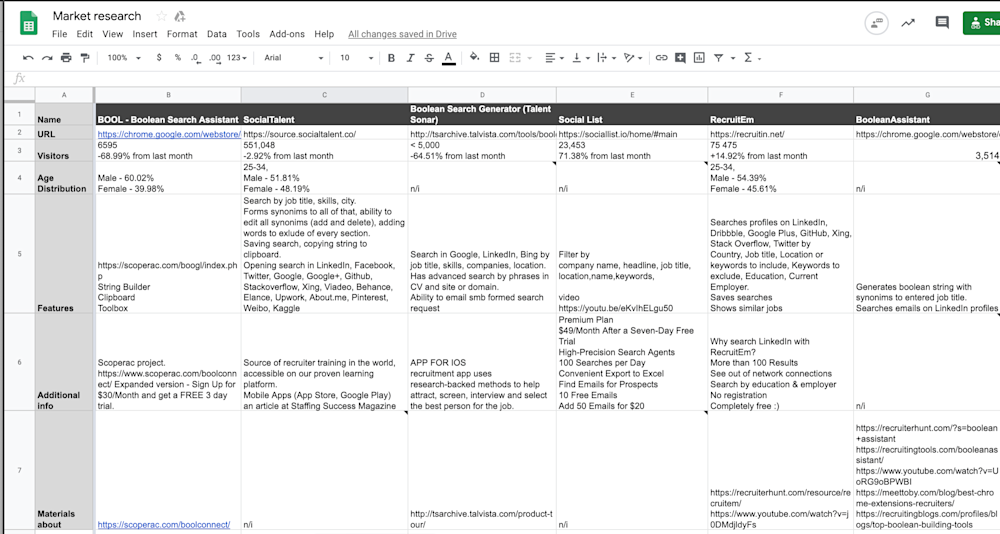
Task: Open the Edit menu
Action: (85, 34)
